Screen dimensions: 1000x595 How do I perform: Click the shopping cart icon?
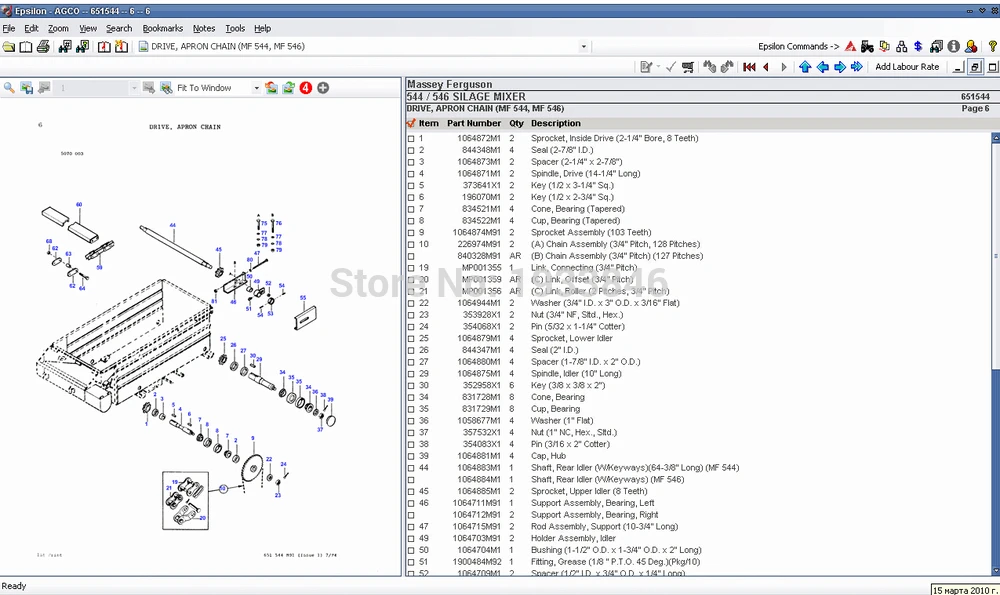point(688,67)
